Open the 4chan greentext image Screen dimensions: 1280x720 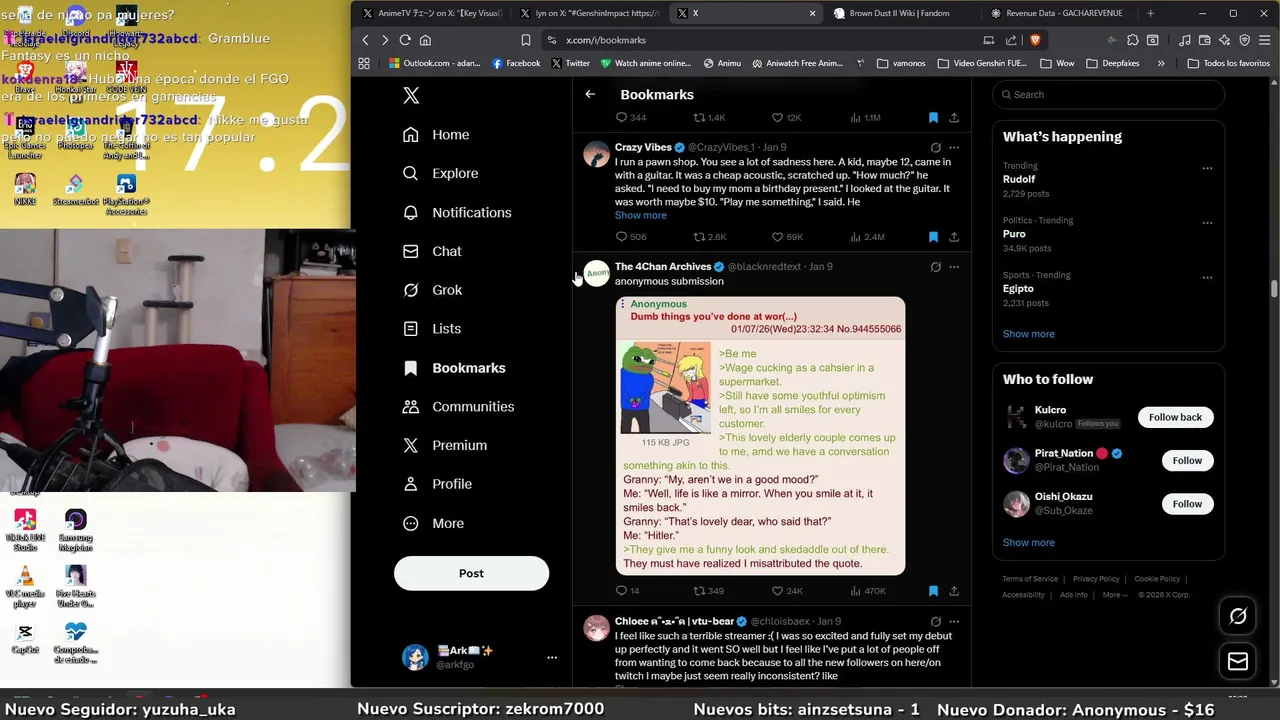(760, 435)
